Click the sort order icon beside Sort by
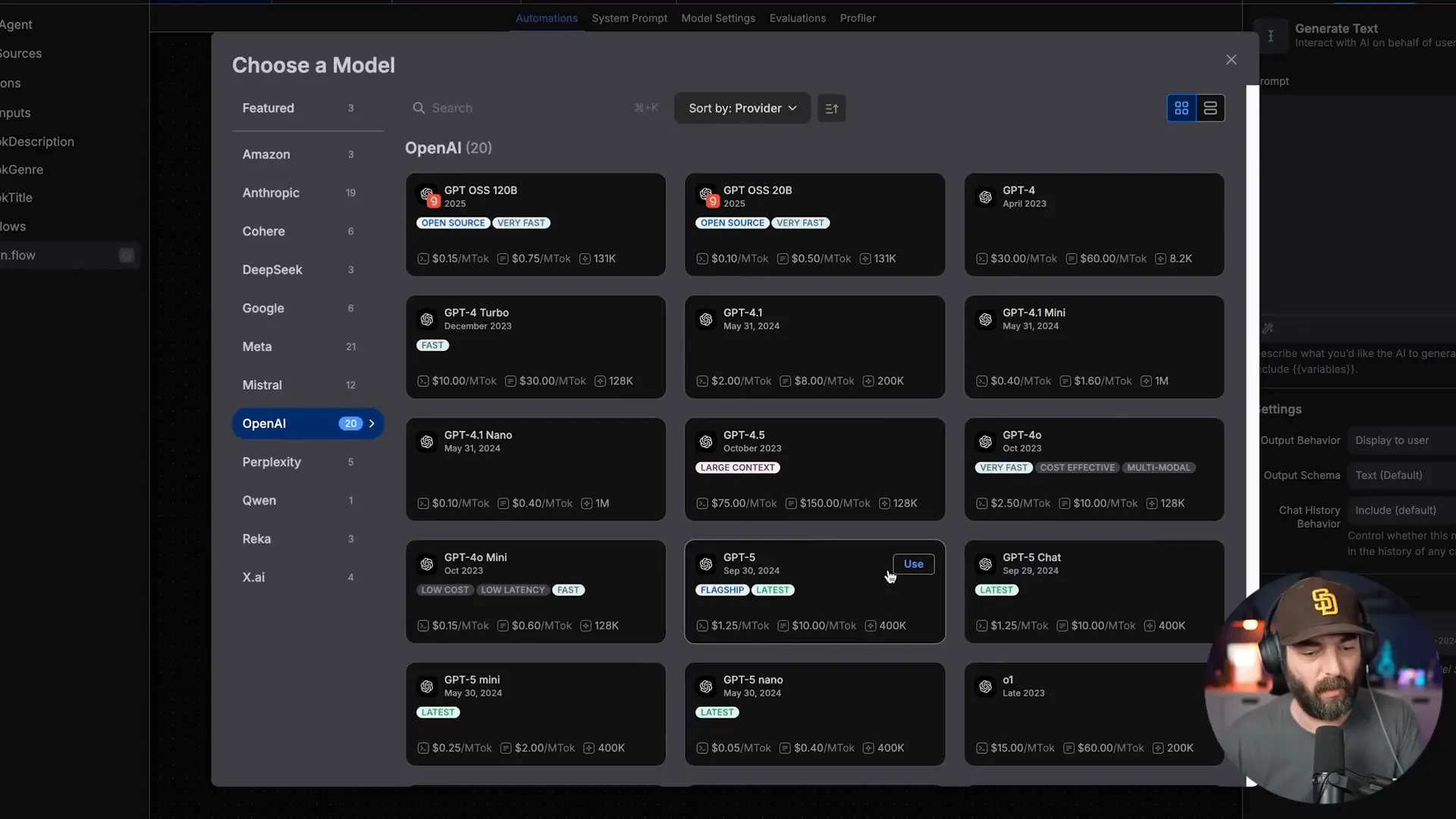This screenshot has width=1456, height=819. [x=831, y=108]
